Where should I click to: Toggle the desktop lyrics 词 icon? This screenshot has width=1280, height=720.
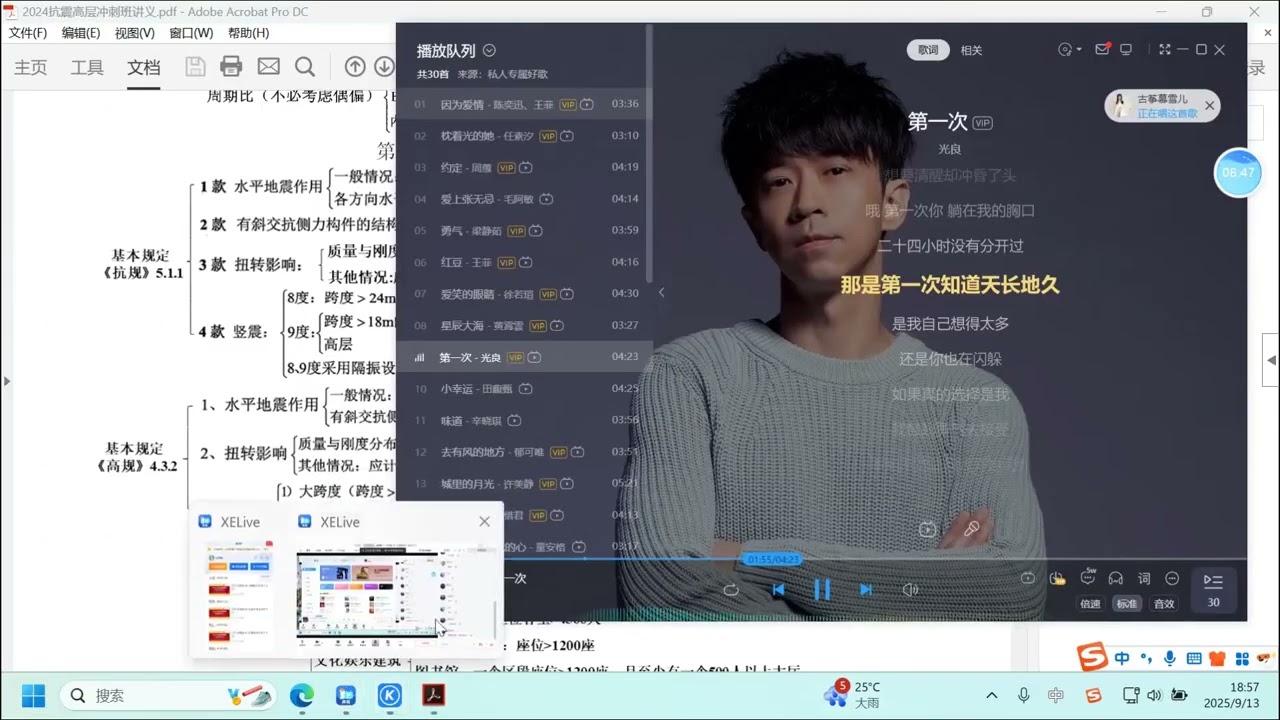click(1144, 578)
